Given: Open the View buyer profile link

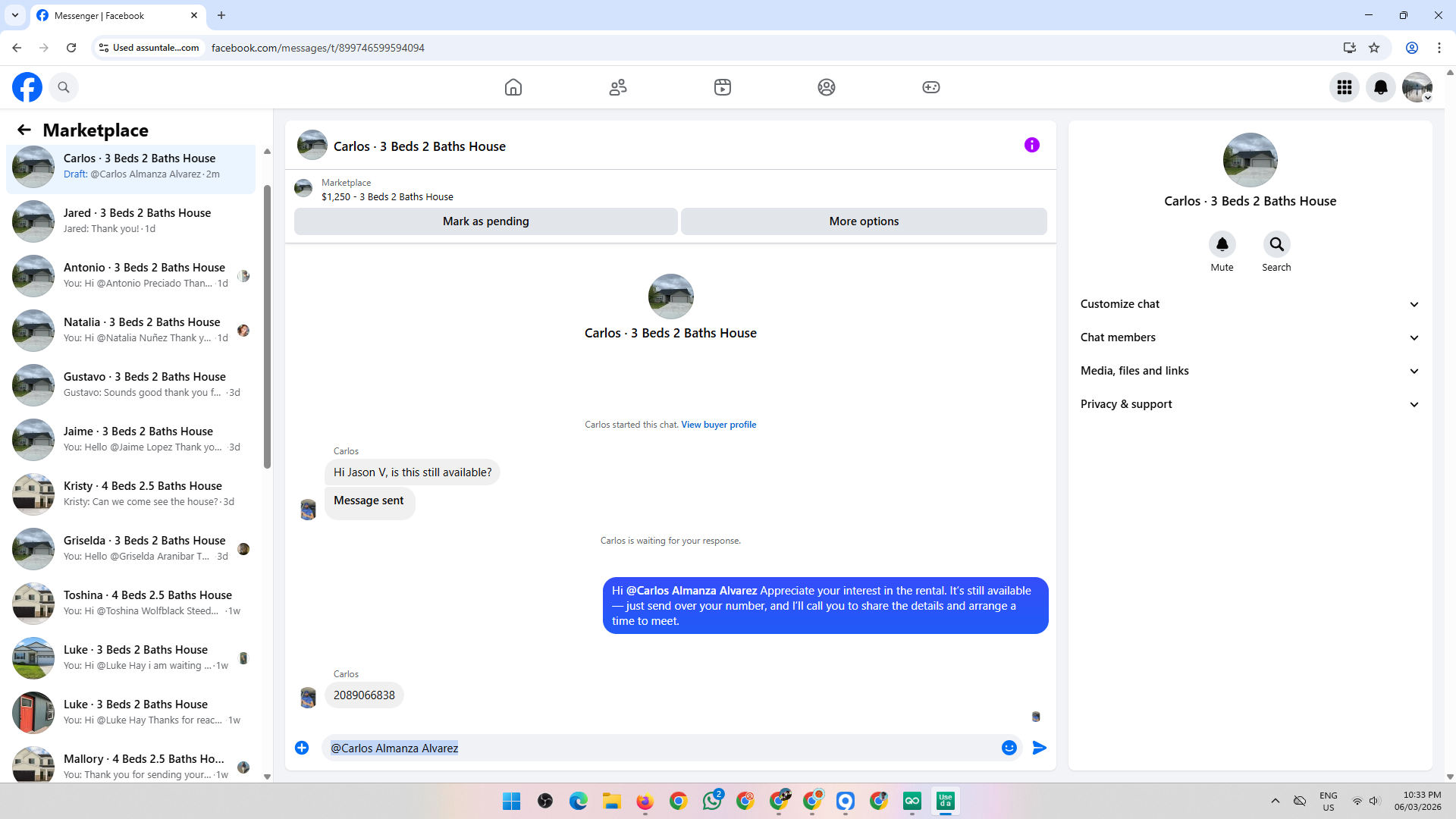Looking at the screenshot, I should pyautogui.click(x=718, y=425).
